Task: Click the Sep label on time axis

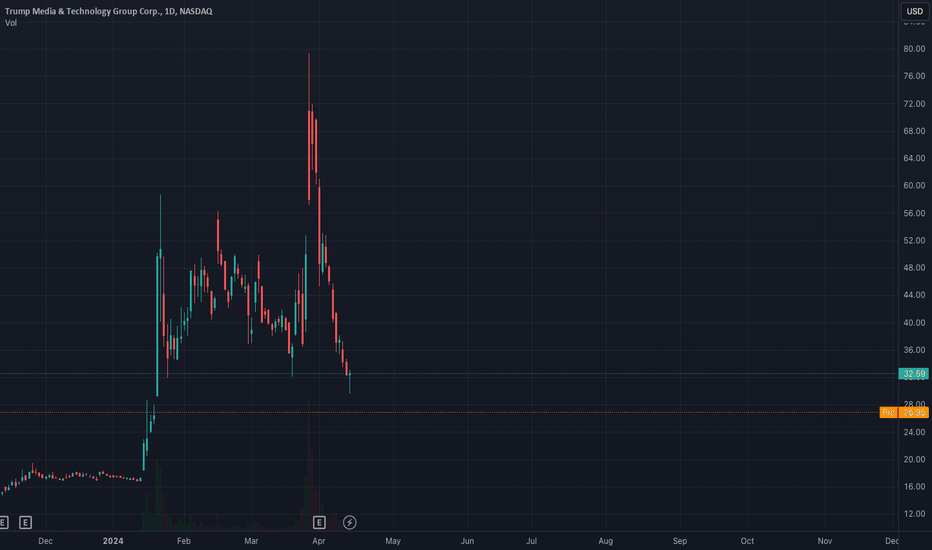Action: (680, 541)
